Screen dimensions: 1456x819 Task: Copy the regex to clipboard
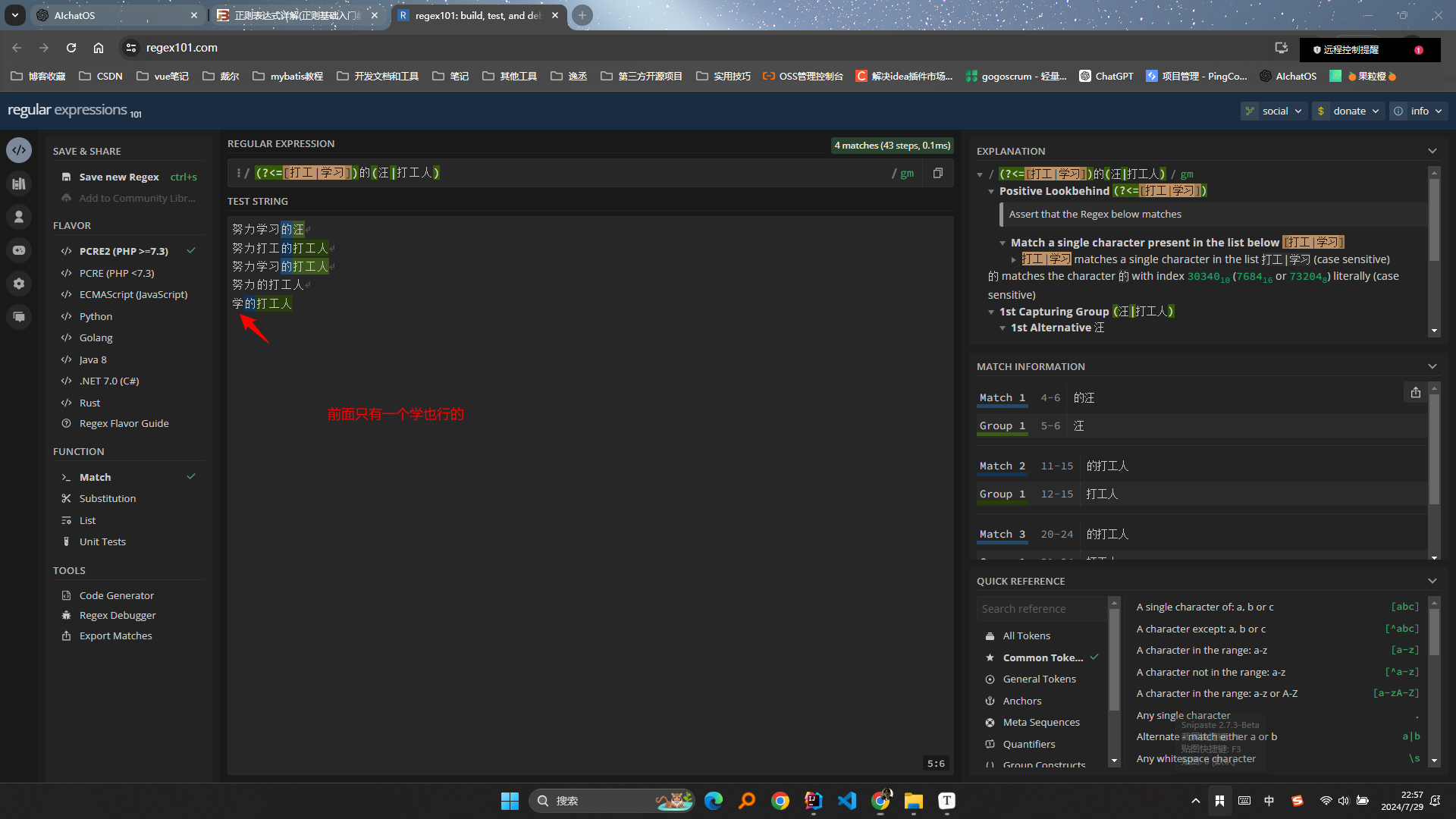(x=938, y=173)
